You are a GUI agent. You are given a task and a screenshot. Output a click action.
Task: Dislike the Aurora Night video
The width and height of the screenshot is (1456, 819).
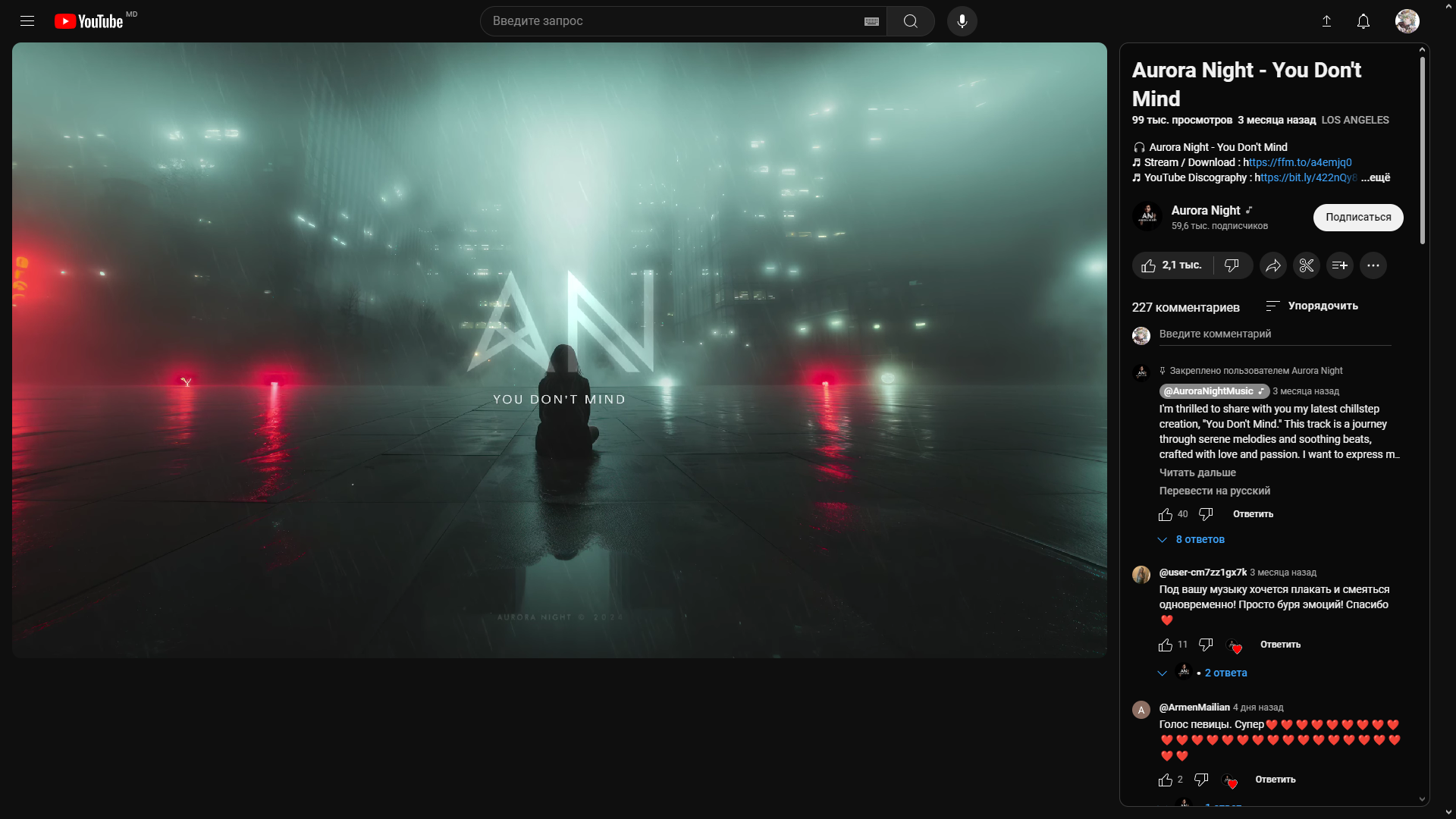click(x=1232, y=265)
